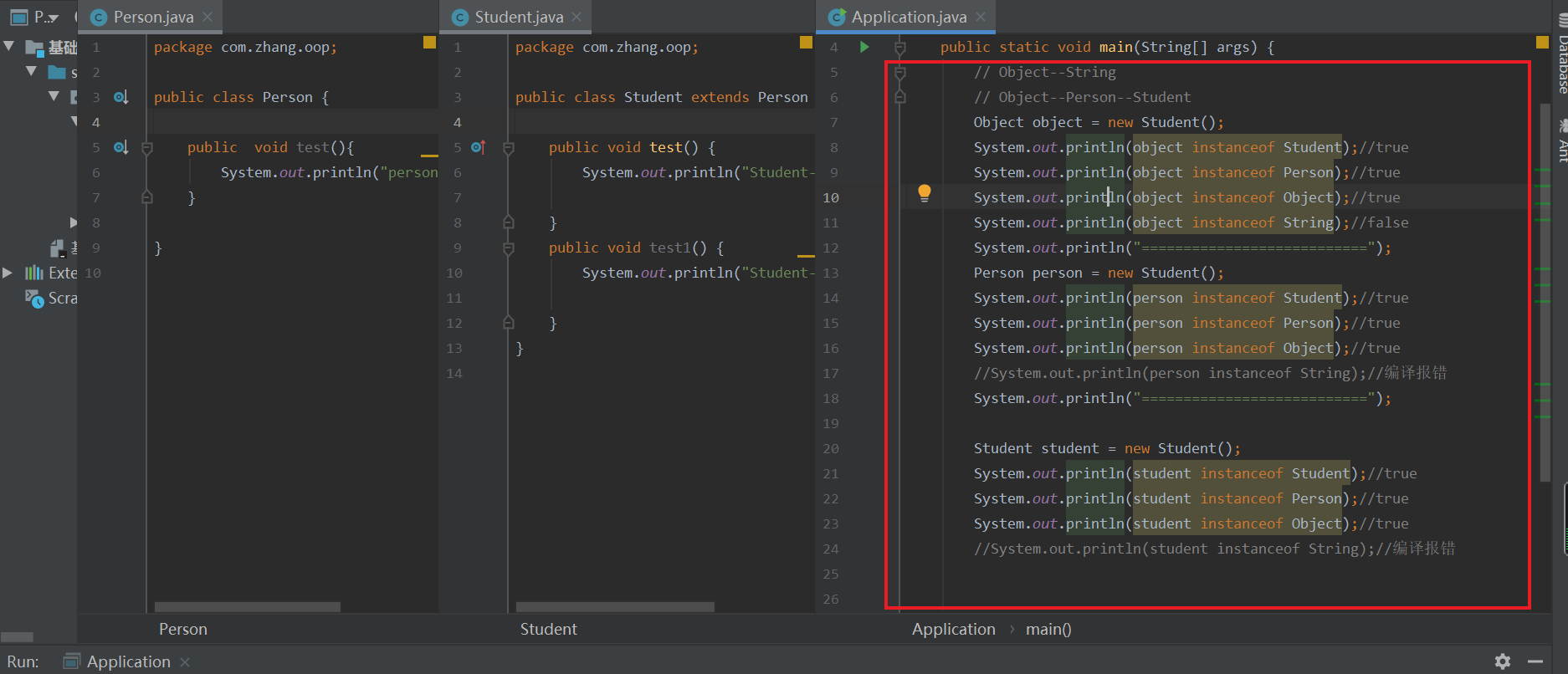Fold the test1() method in Student.java
The image size is (1568, 674).
pos(509,248)
